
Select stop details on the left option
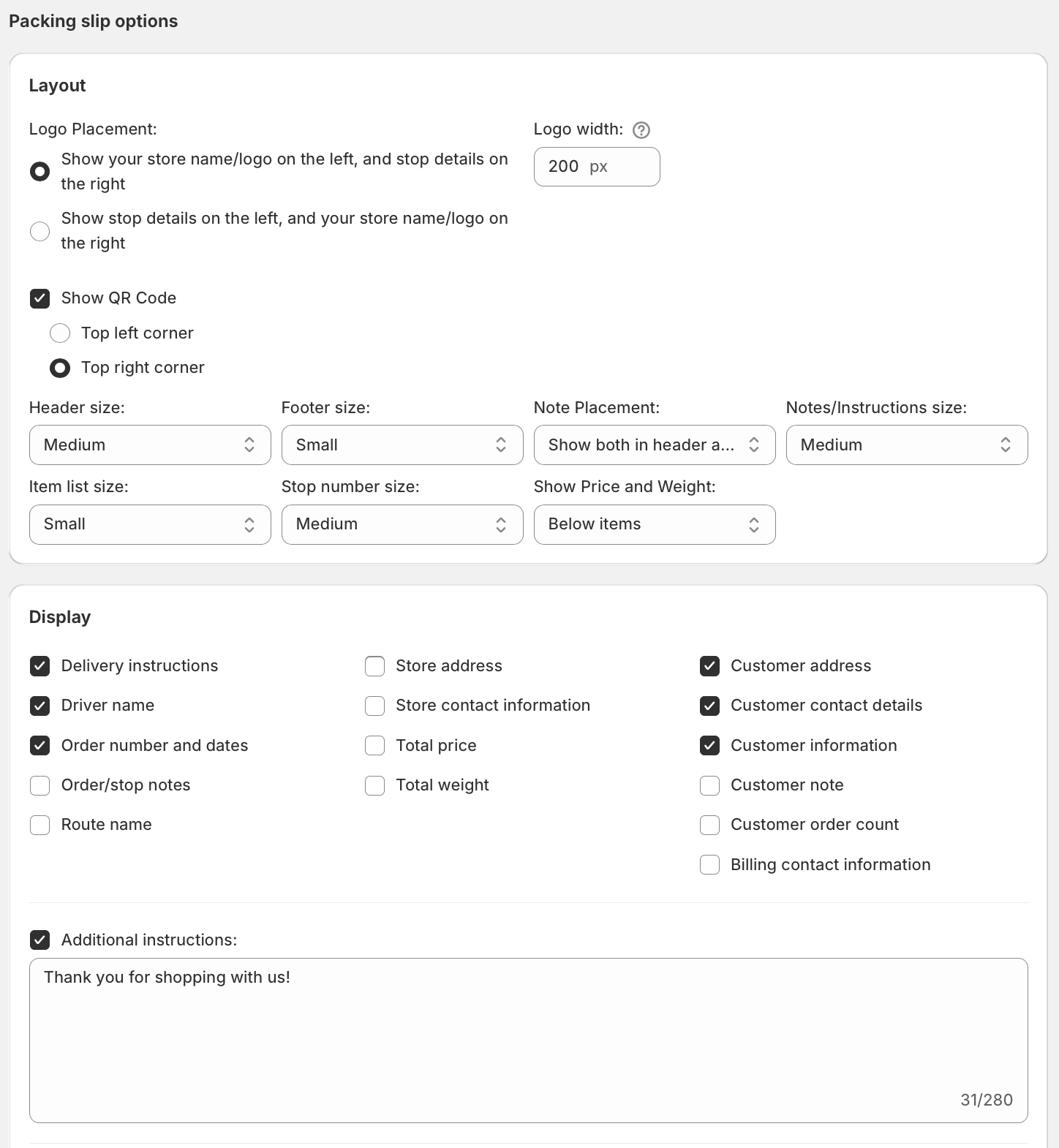[x=40, y=231]
